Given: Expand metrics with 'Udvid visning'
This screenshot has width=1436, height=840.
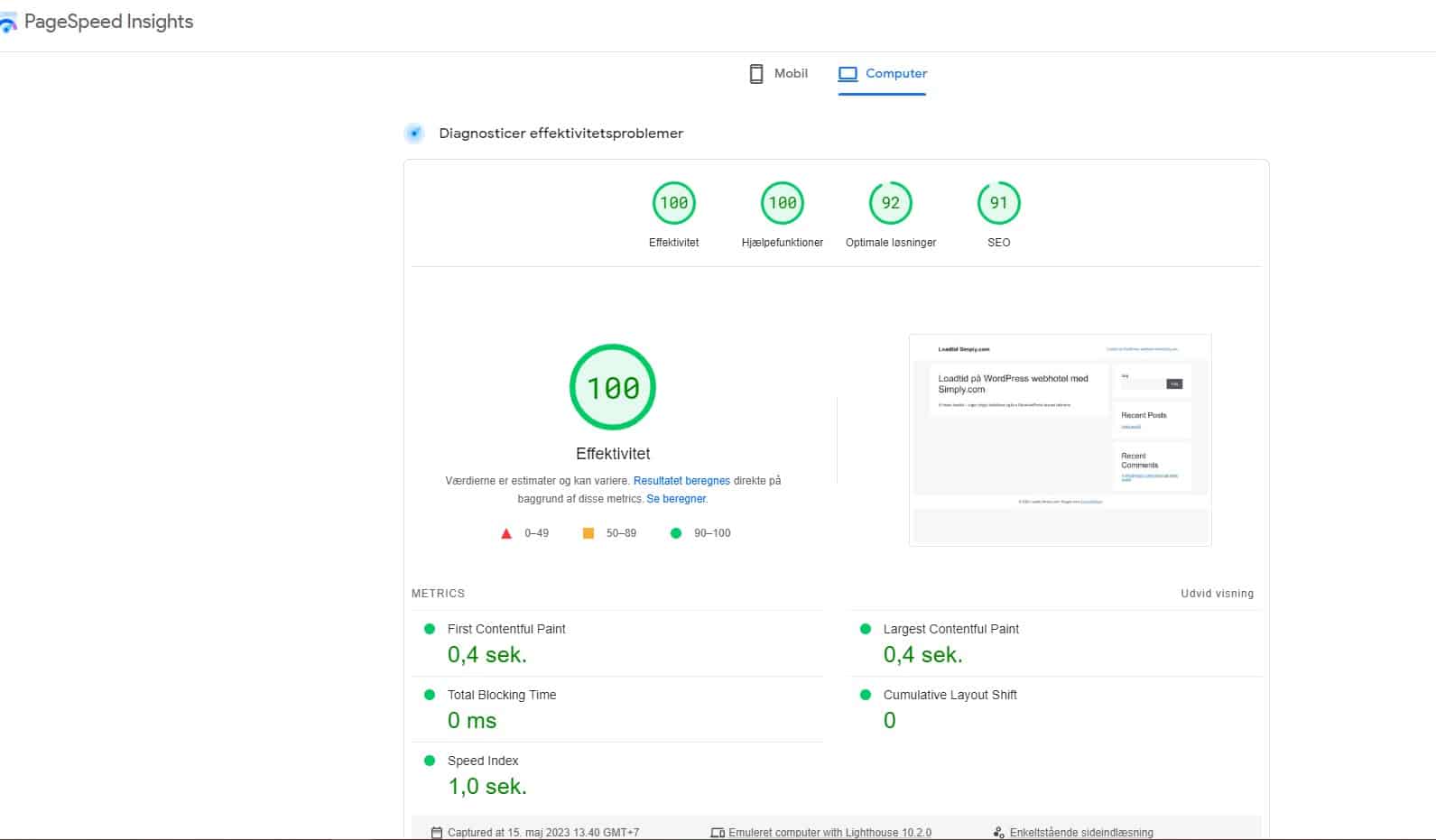Looking at the screenshot, I should (1217, 594).
